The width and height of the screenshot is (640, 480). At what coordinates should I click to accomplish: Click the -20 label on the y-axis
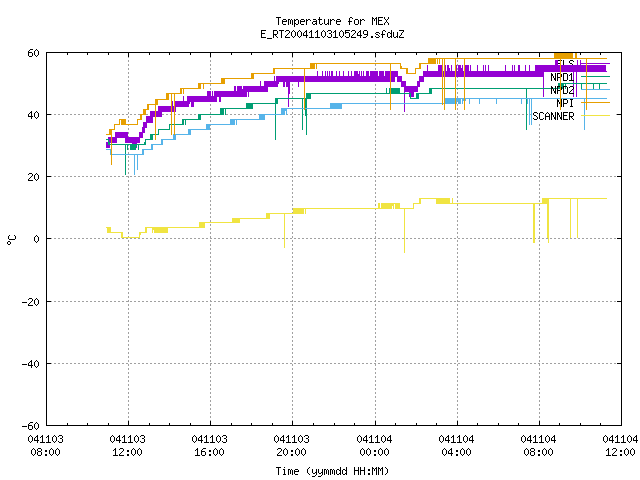click(31, 302)
